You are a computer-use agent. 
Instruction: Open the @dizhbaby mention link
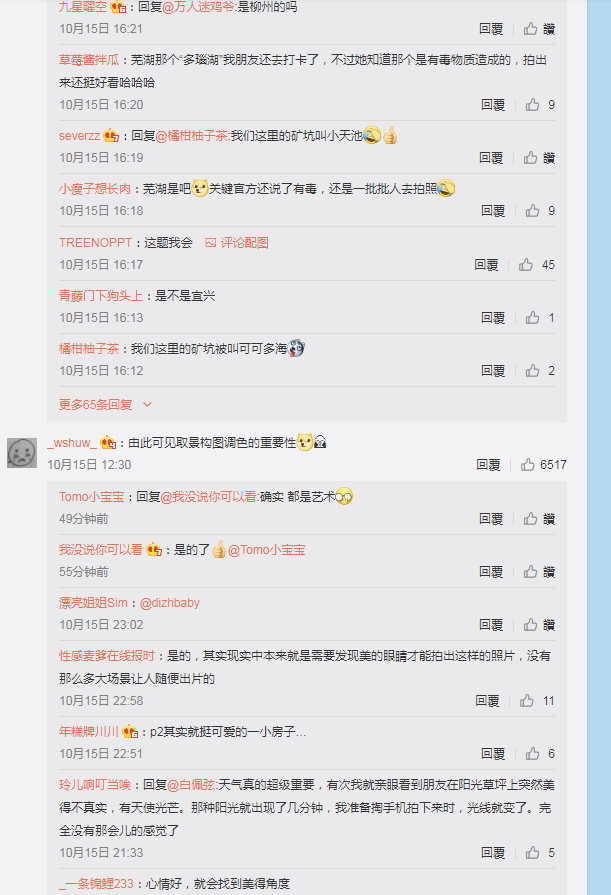pyautogui.click(x=170, y=603)
